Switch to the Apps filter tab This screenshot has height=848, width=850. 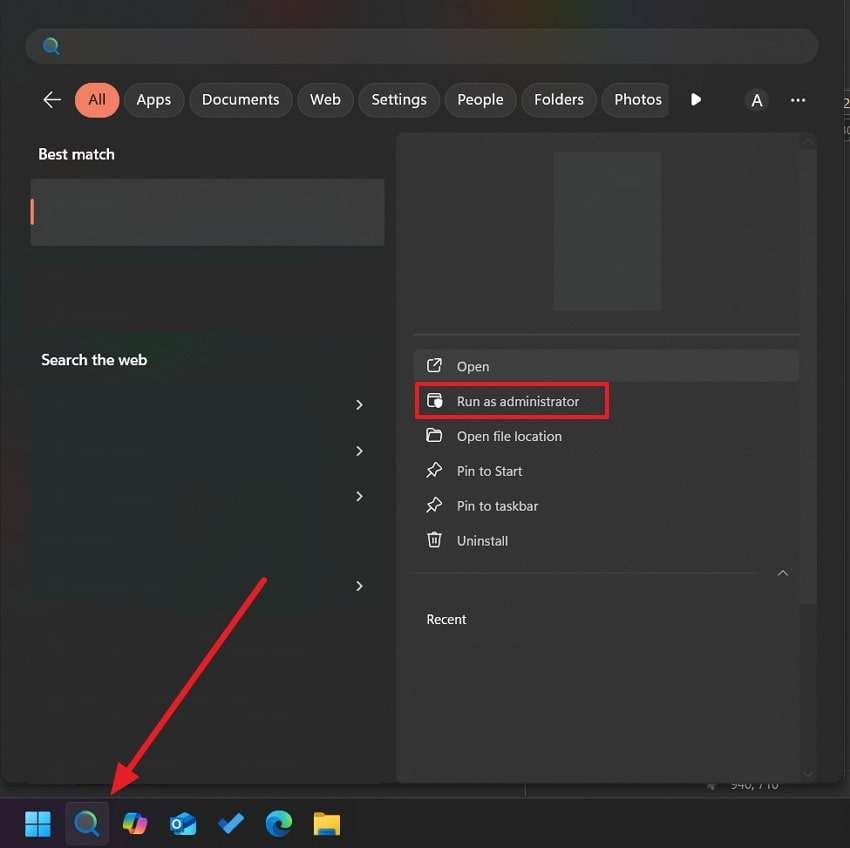click(x=154, y=100)
